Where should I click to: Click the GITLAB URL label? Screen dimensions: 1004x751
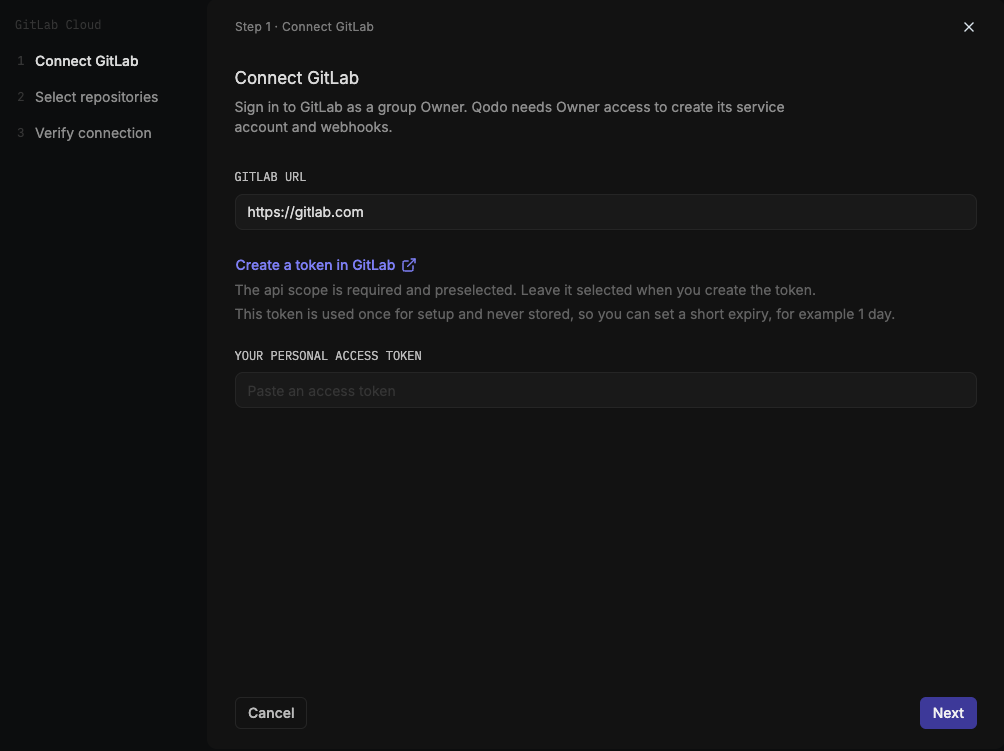point(270,177)
